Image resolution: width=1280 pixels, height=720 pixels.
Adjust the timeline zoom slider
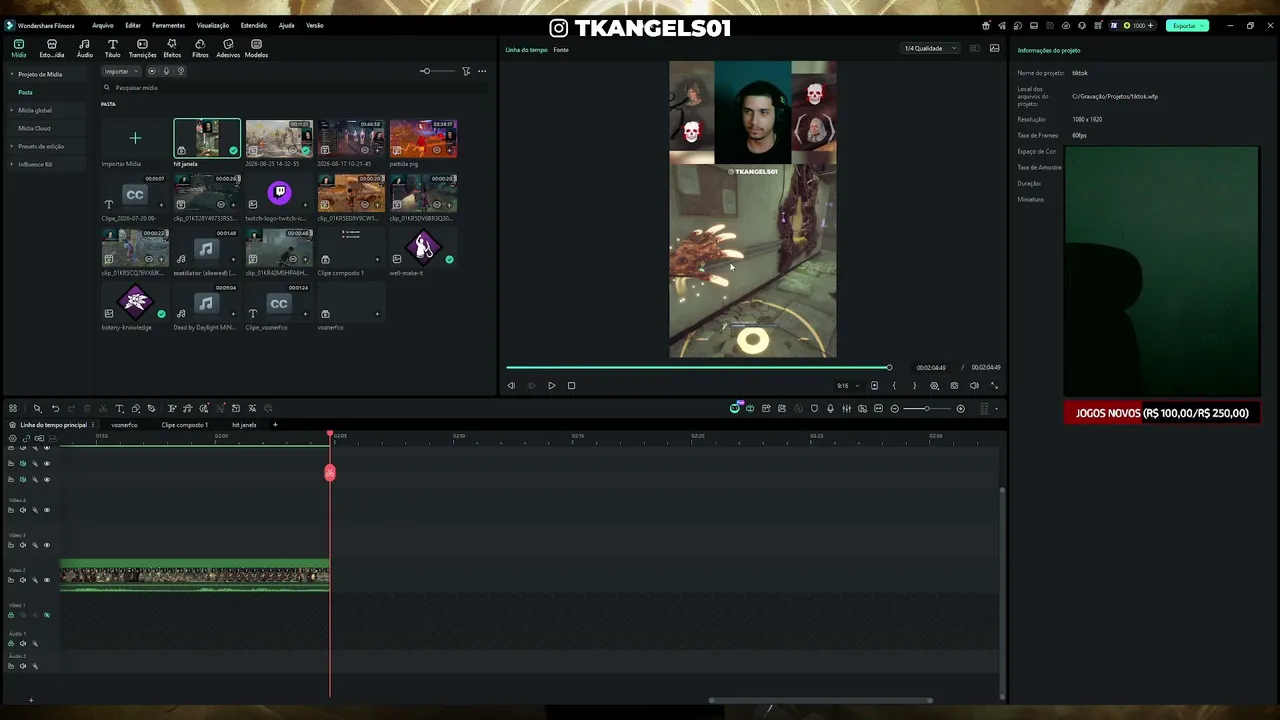[x=928, y=408]
